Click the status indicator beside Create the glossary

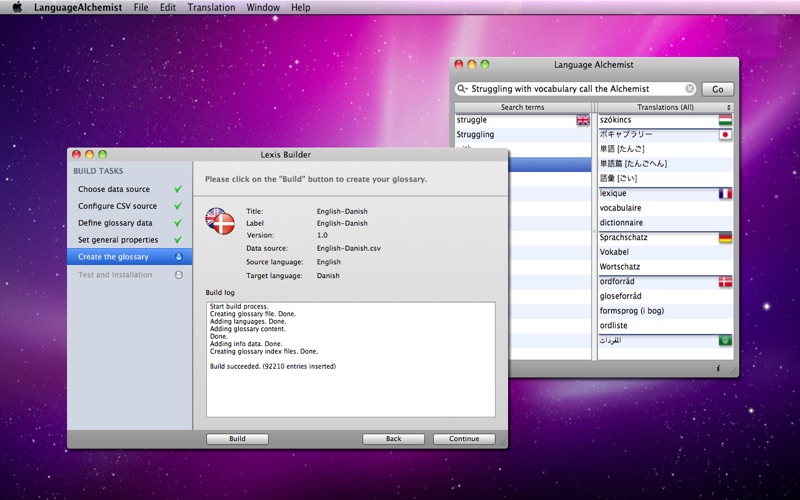(x=179, y=257)
